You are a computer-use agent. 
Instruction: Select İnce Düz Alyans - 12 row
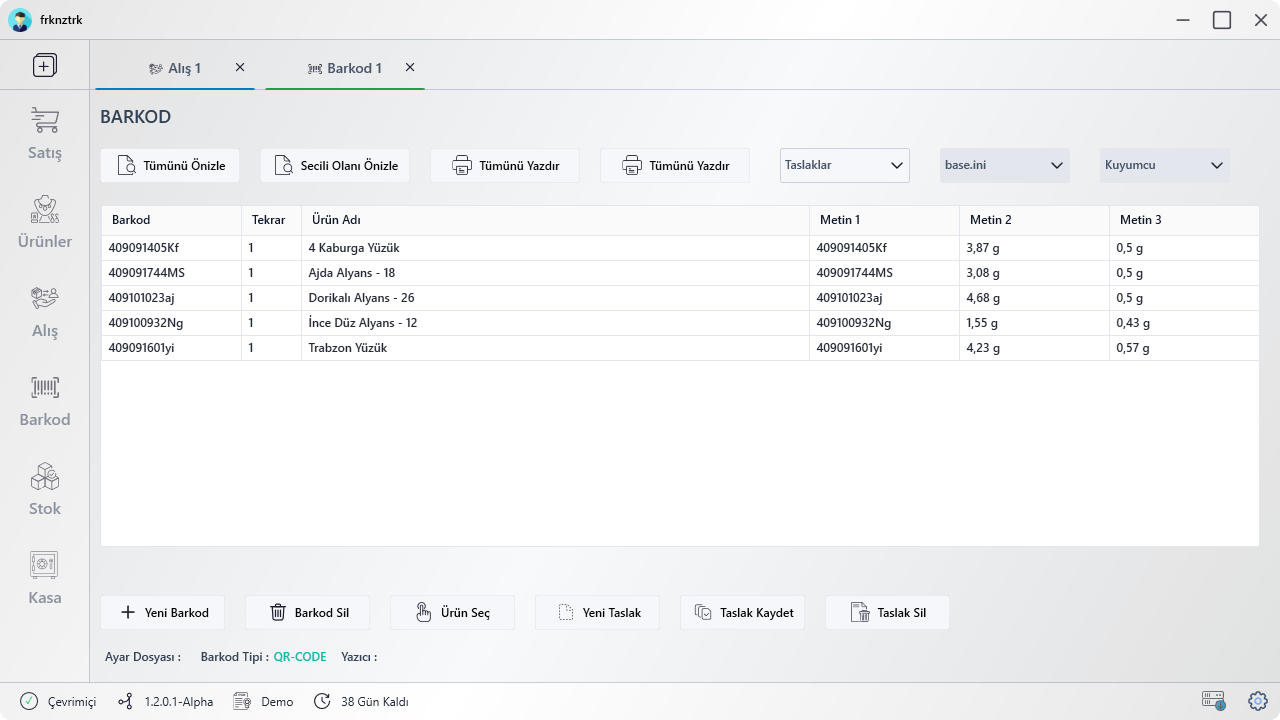point(680,323)
